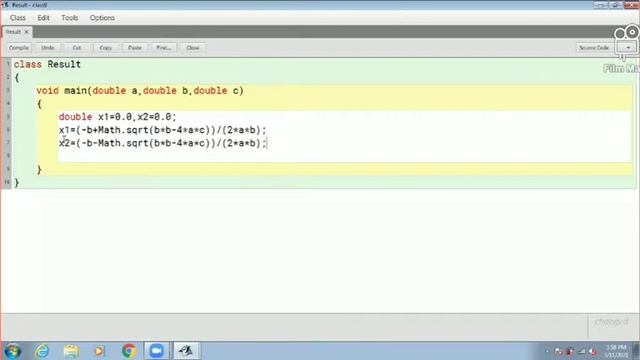Image resolution: width=640 pixels, height=360 pixels.
Task: Click the 'changed' status indicator
Action: tap(611, 322)
